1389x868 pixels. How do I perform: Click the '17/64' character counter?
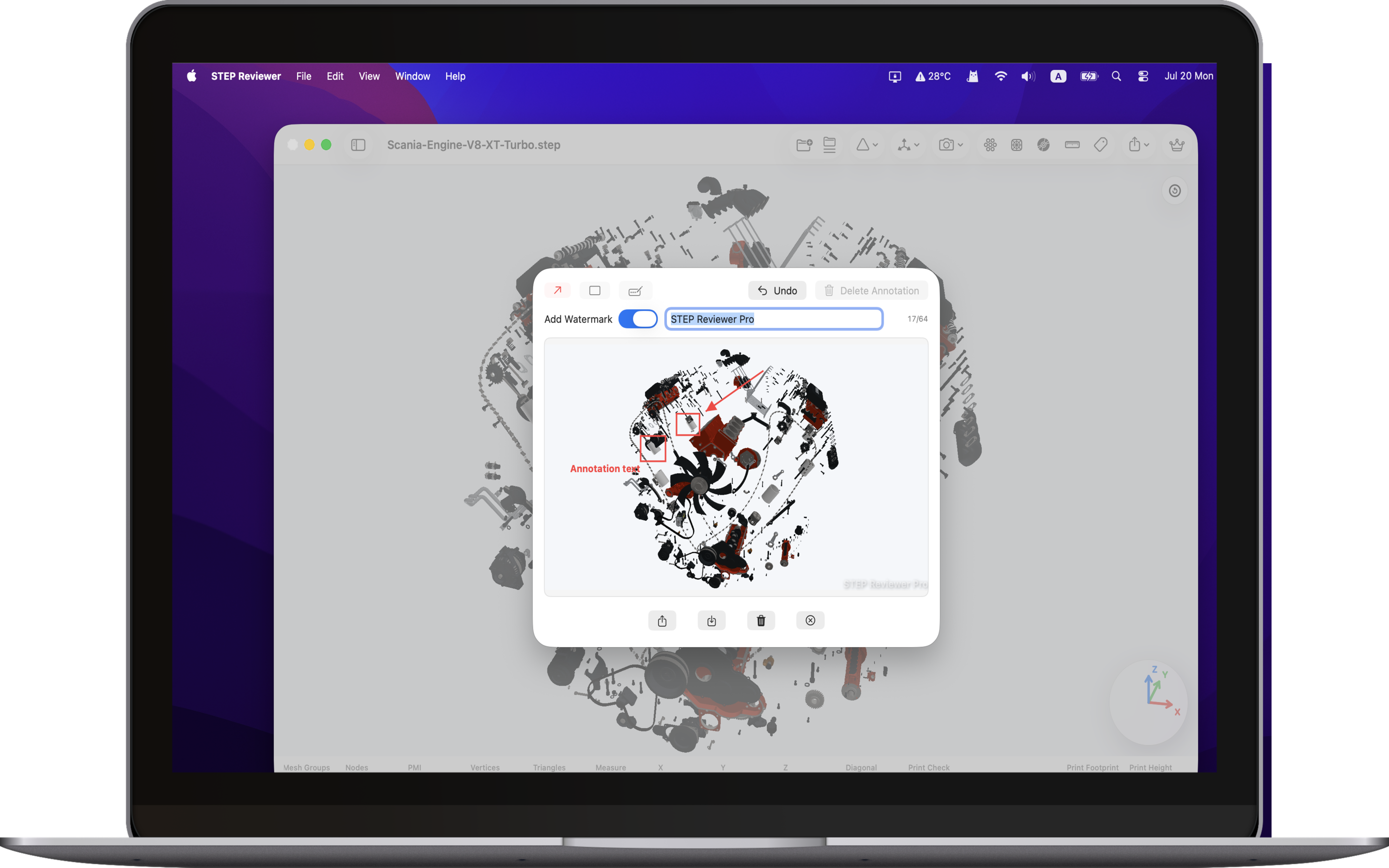[917, 319]
